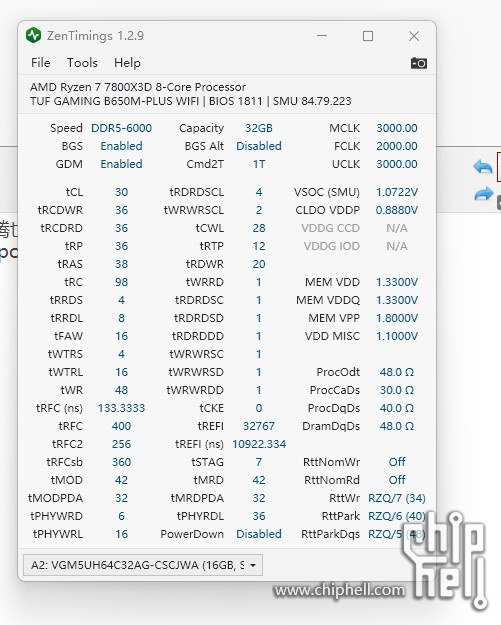Click the tRFC2 value 256
Screen dimensions: 501x625
122,444
